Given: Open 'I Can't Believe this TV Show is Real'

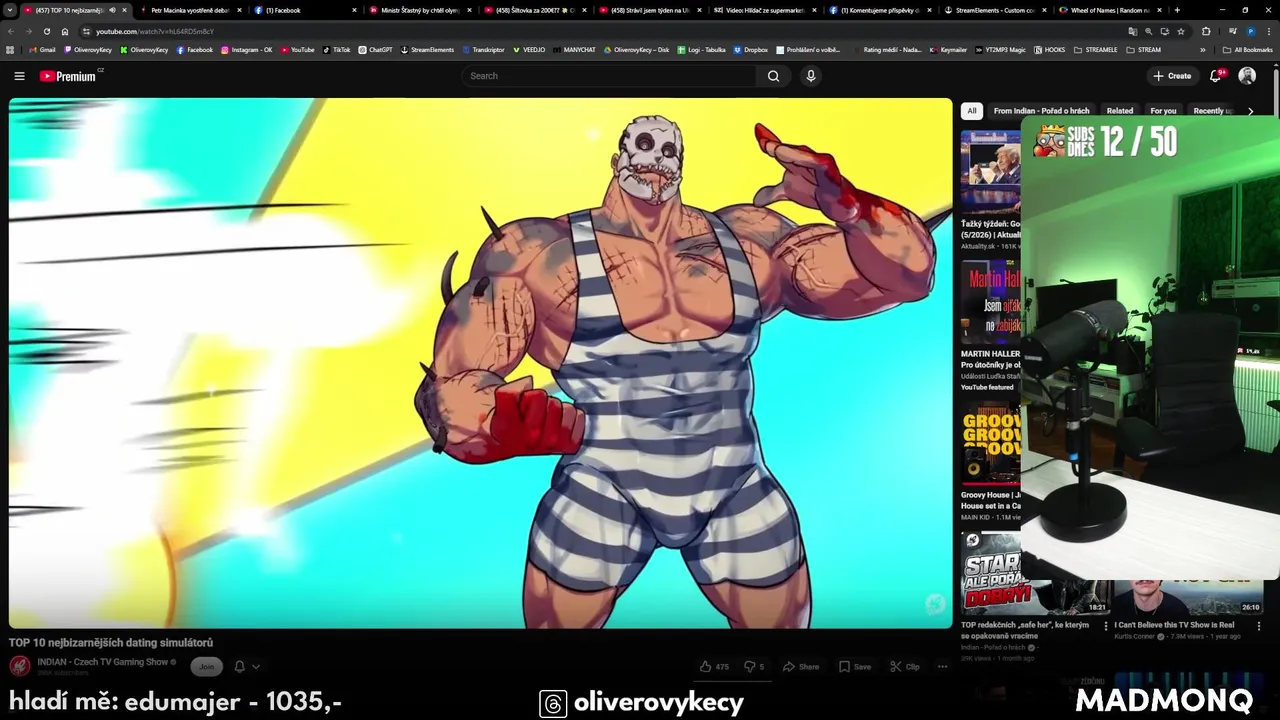Looking at the screenshot, I should click(1174, 625).
